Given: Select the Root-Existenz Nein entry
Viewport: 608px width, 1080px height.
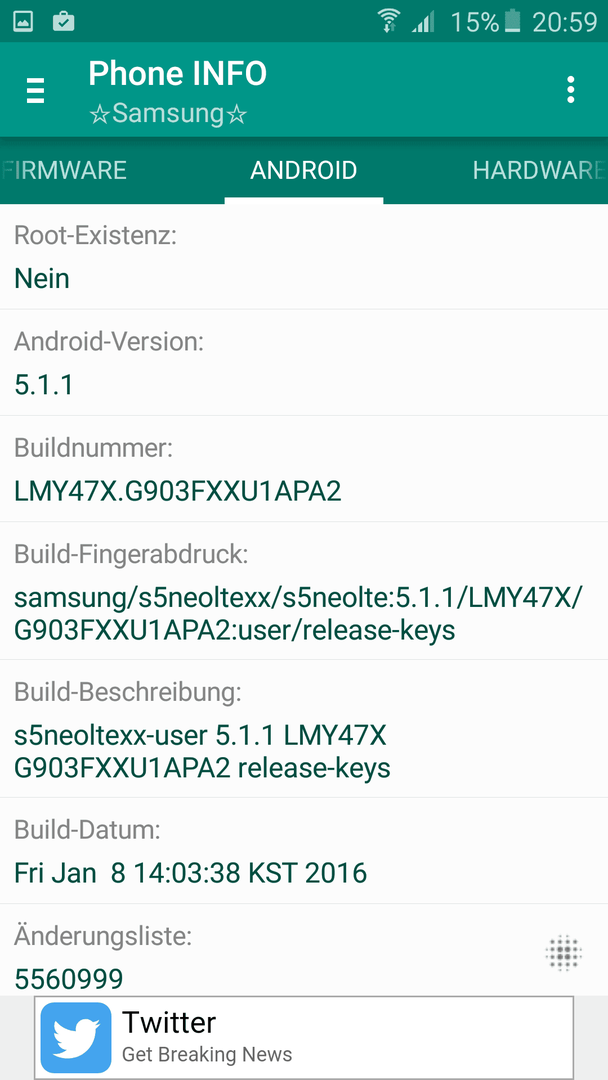Looking at the screenshot, I should pyautogui.click(x=304, y=257).
